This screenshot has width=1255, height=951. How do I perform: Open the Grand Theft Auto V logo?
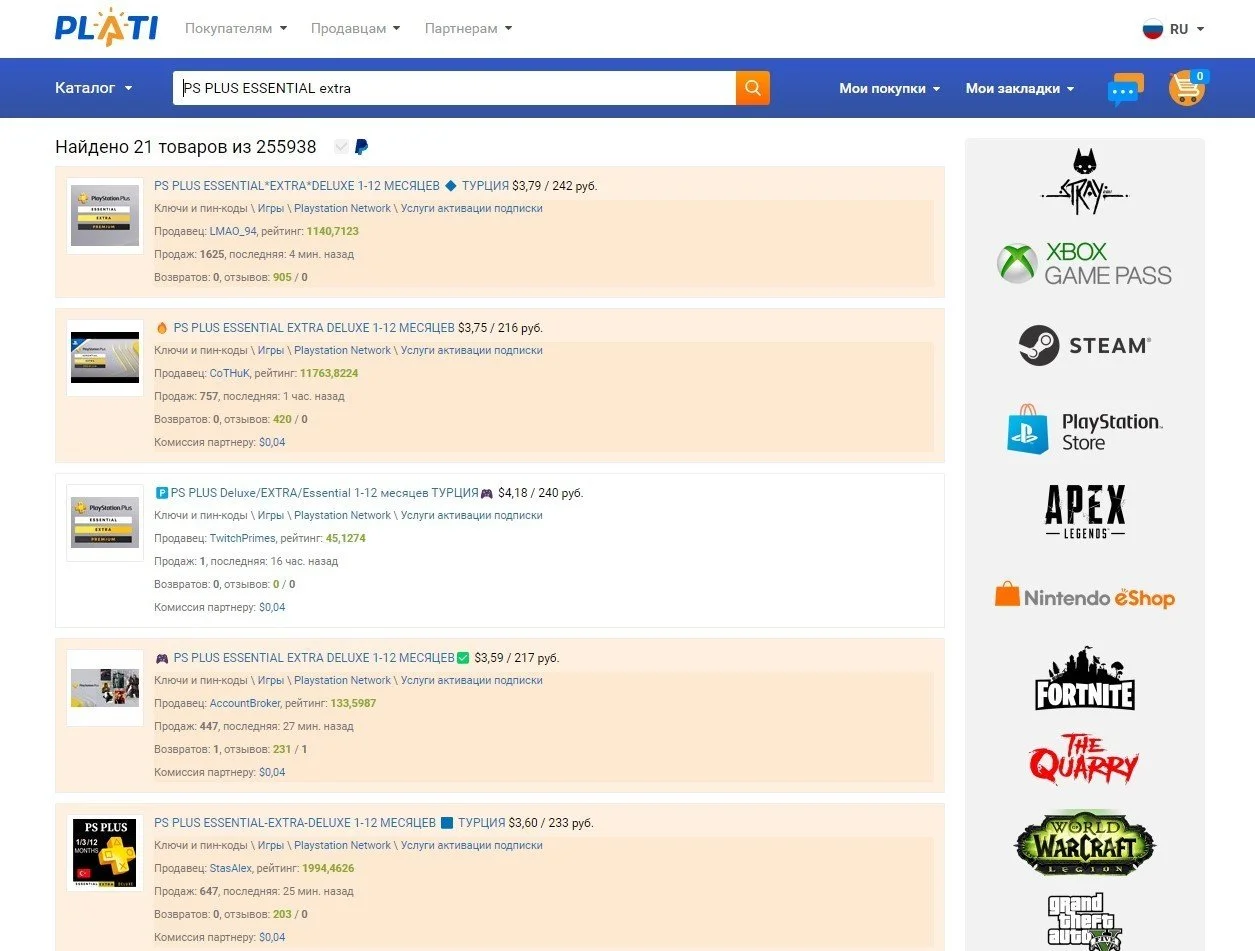pos(1084,921)
